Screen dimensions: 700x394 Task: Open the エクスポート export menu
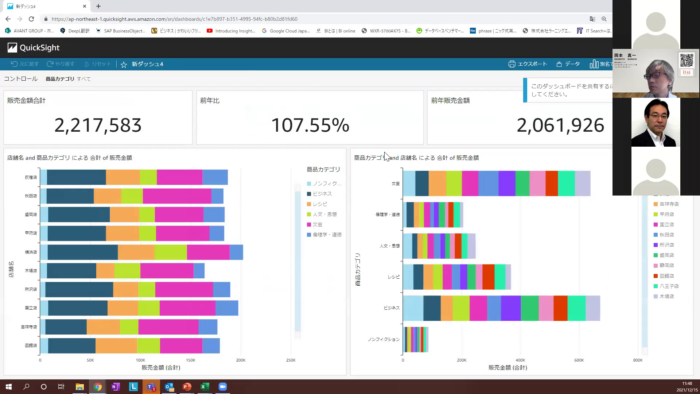pyautogui.click(x=527, y=64)
